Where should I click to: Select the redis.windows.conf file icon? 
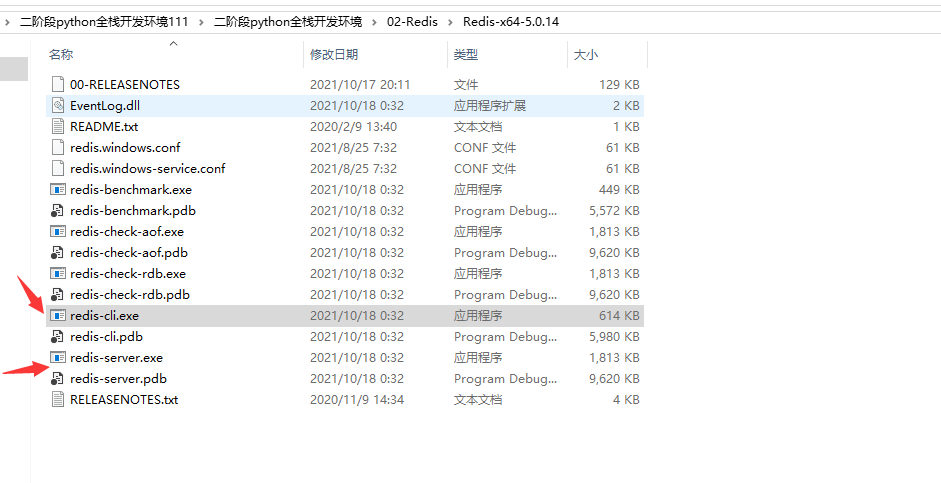[58, 148]
